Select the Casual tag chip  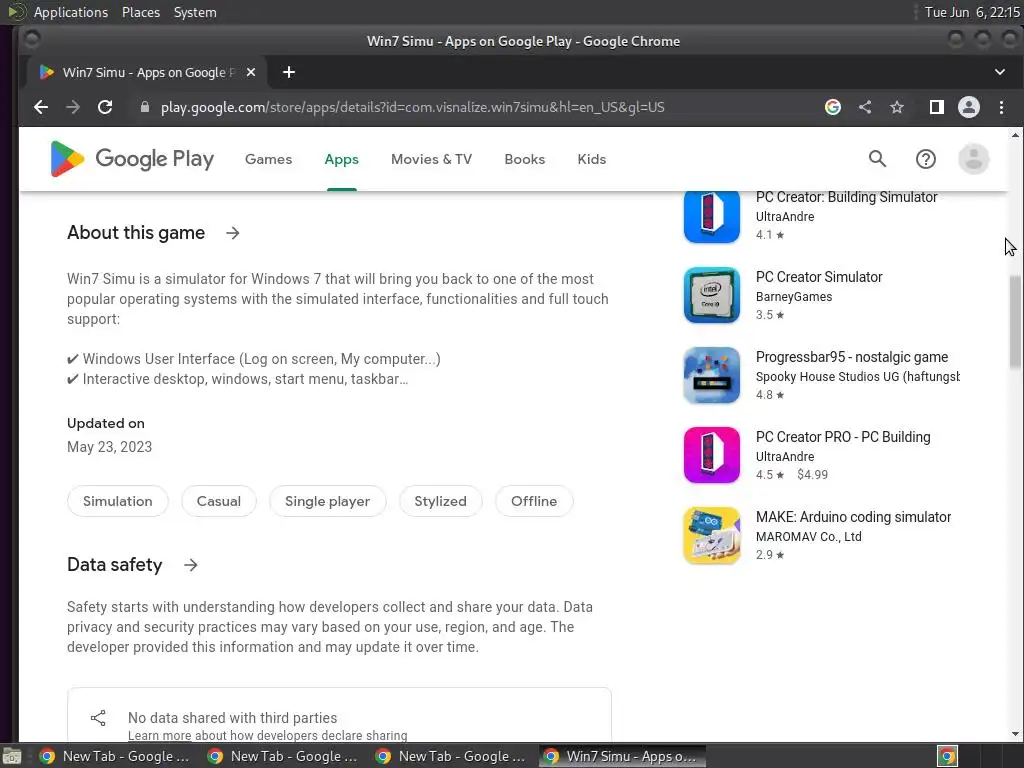(x=219, y=501)
